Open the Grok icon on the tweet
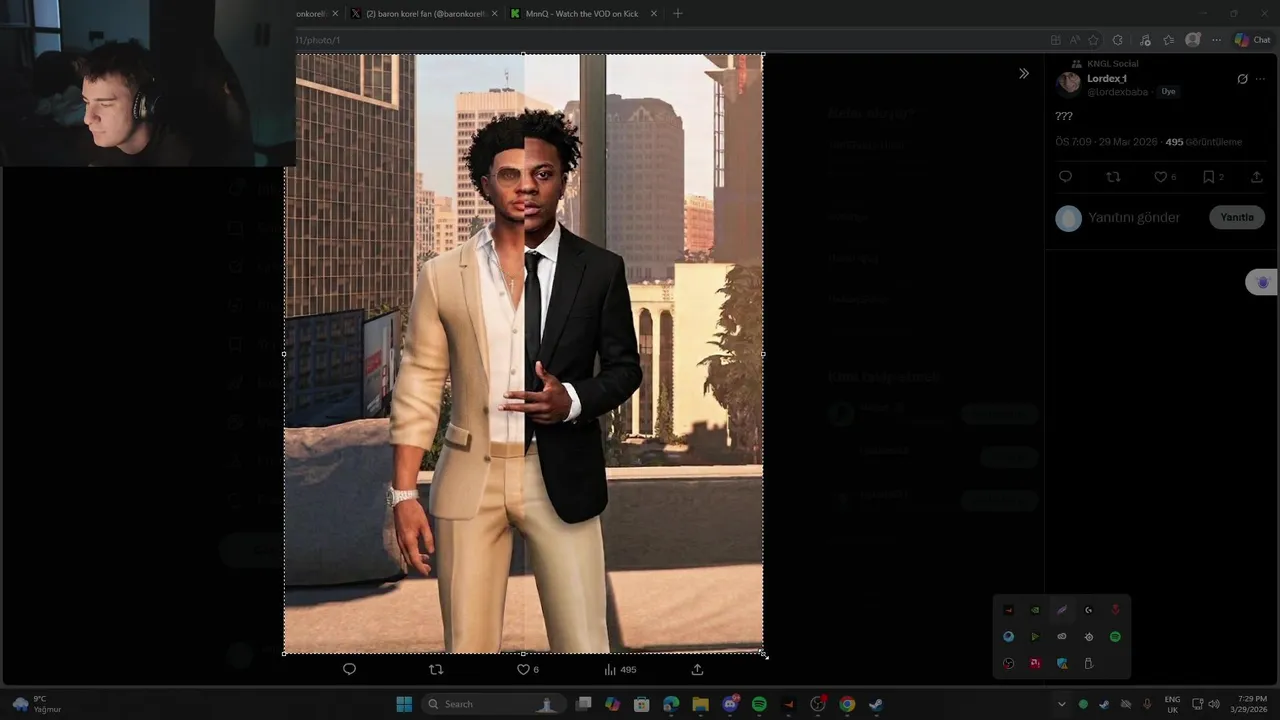Image resolution: width=1280 pixels, height=720 pixels. [x=1243, y=79]
